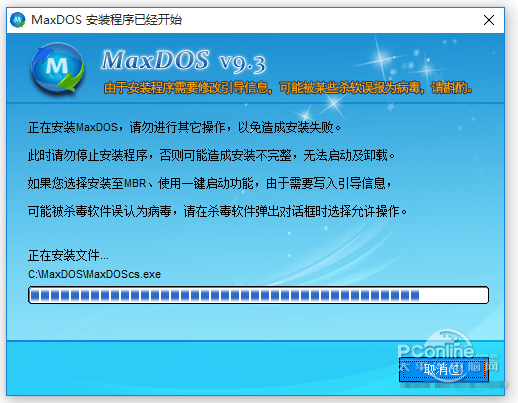
Task: Close the MaxDOS installer window
Action: (x=489, y=20)
